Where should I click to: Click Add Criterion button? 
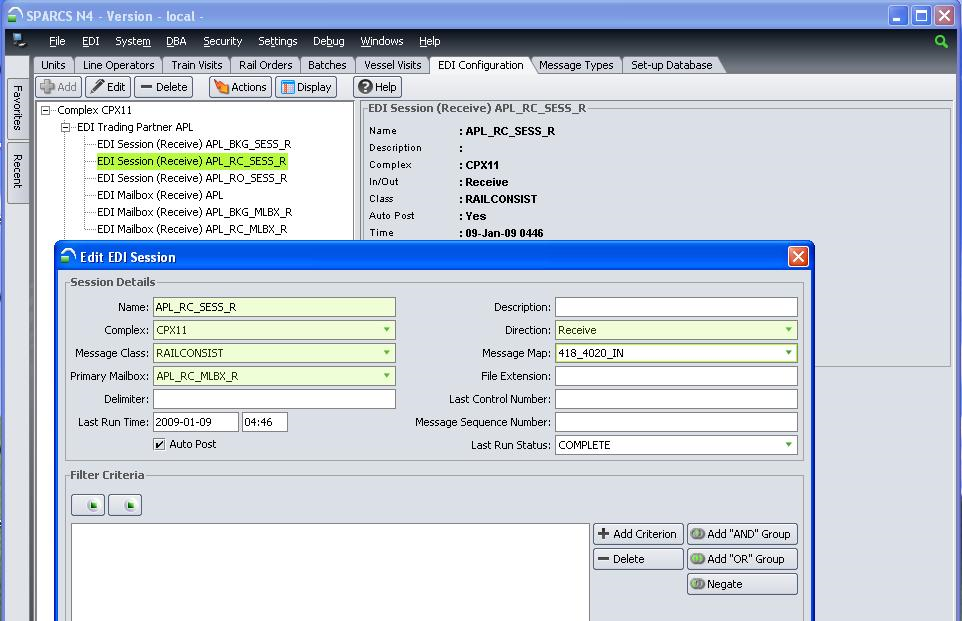pos(638,534)
